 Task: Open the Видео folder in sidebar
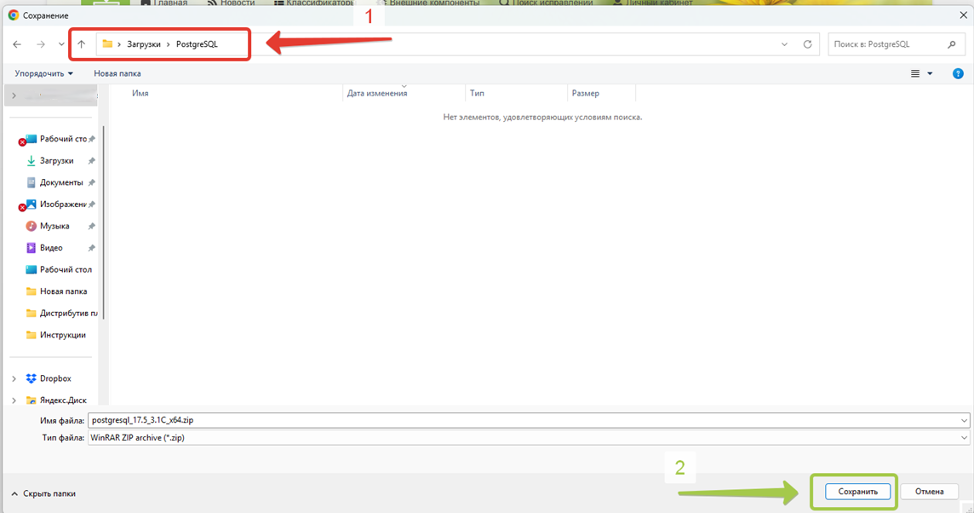tap(51, 248)
